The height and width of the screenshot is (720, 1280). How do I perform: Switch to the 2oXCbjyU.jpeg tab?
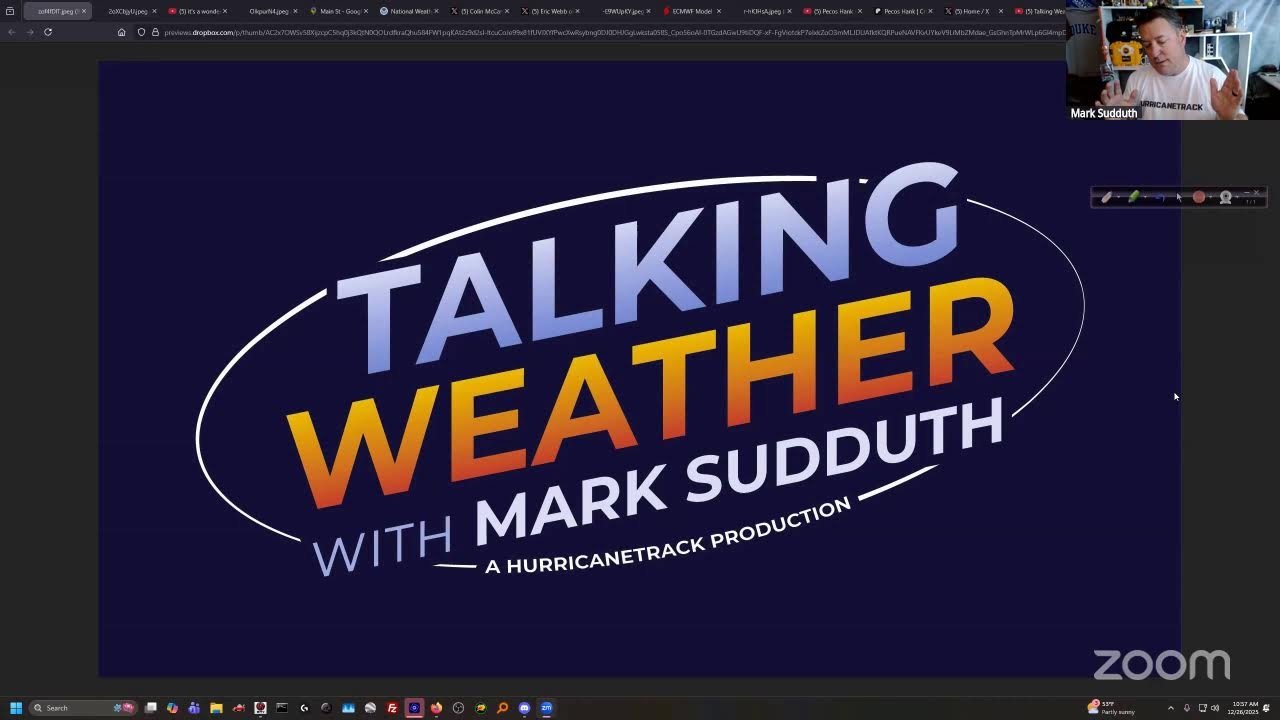127,11
